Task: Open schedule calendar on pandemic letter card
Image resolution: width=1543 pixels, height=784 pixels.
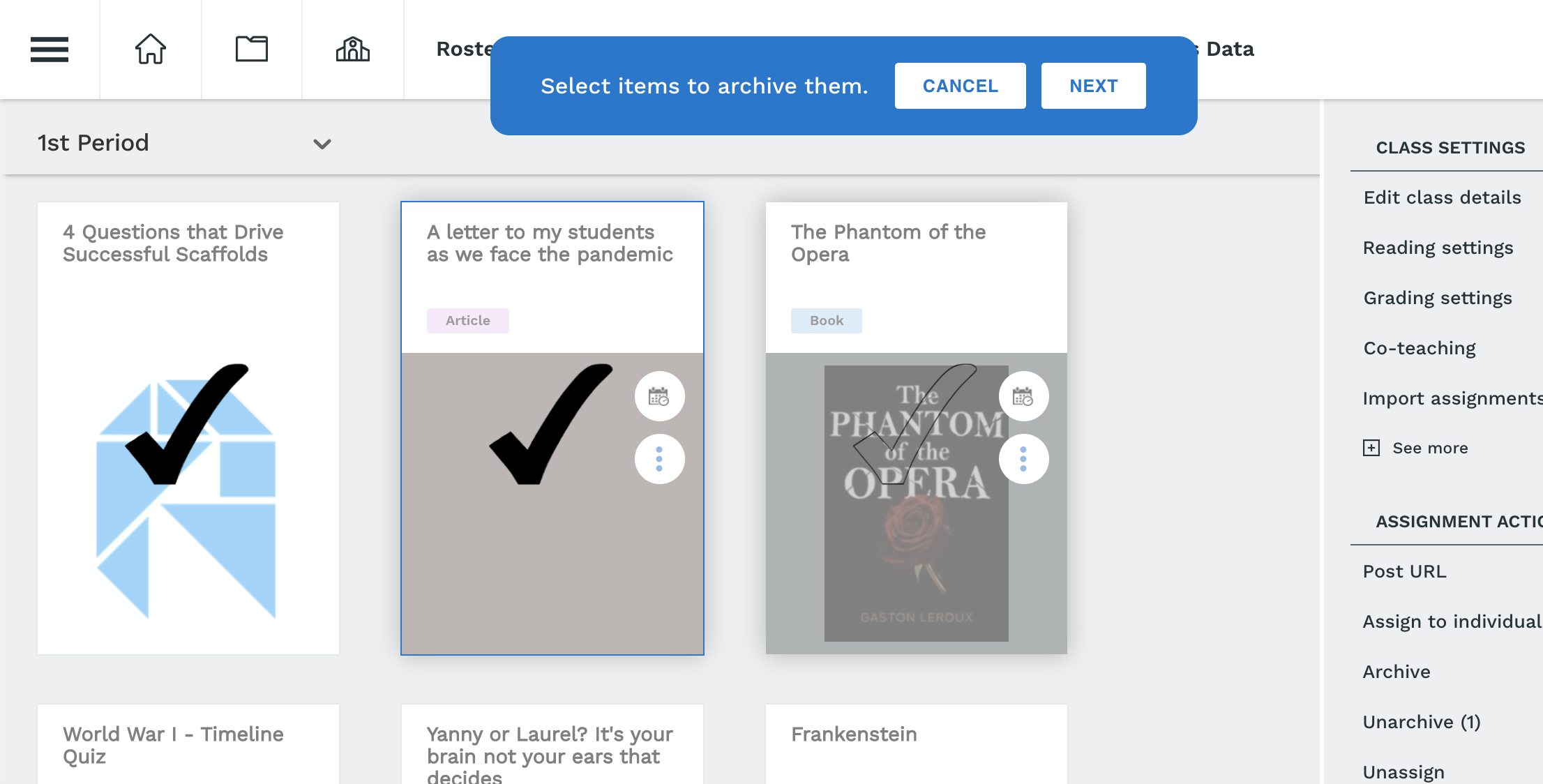Action: coord(659,397)
